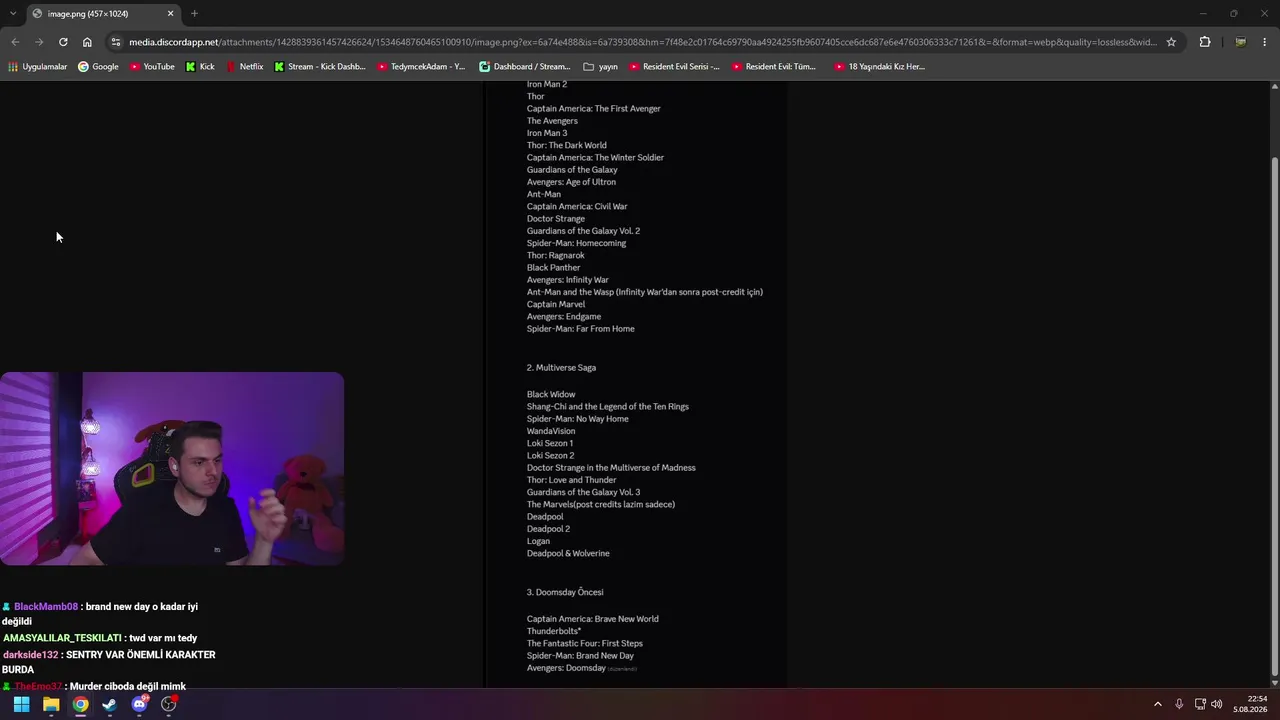
Task: Click the Chrome icon in the taskbar
Action: click(80, 704)
